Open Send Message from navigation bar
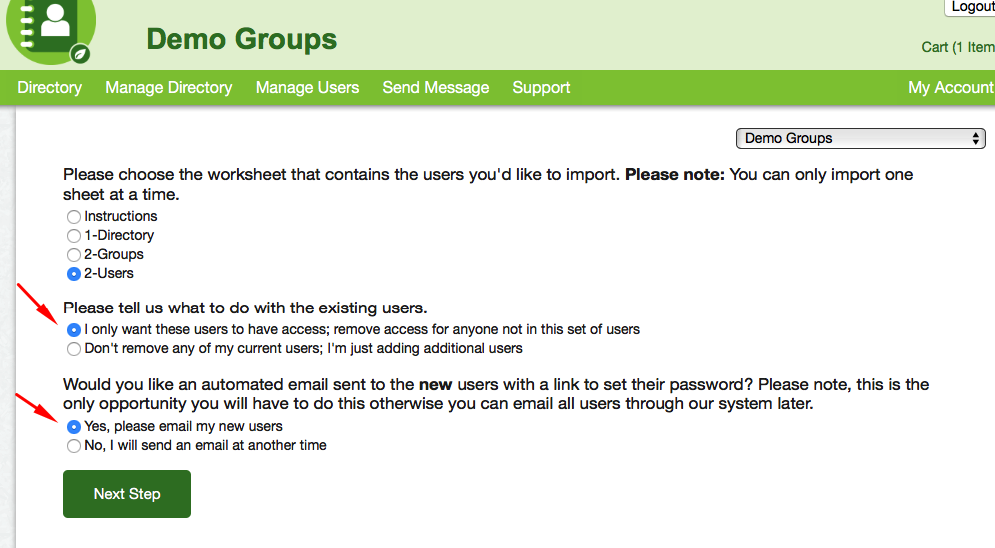Screen dimensions: 995x548 (435, 88)
